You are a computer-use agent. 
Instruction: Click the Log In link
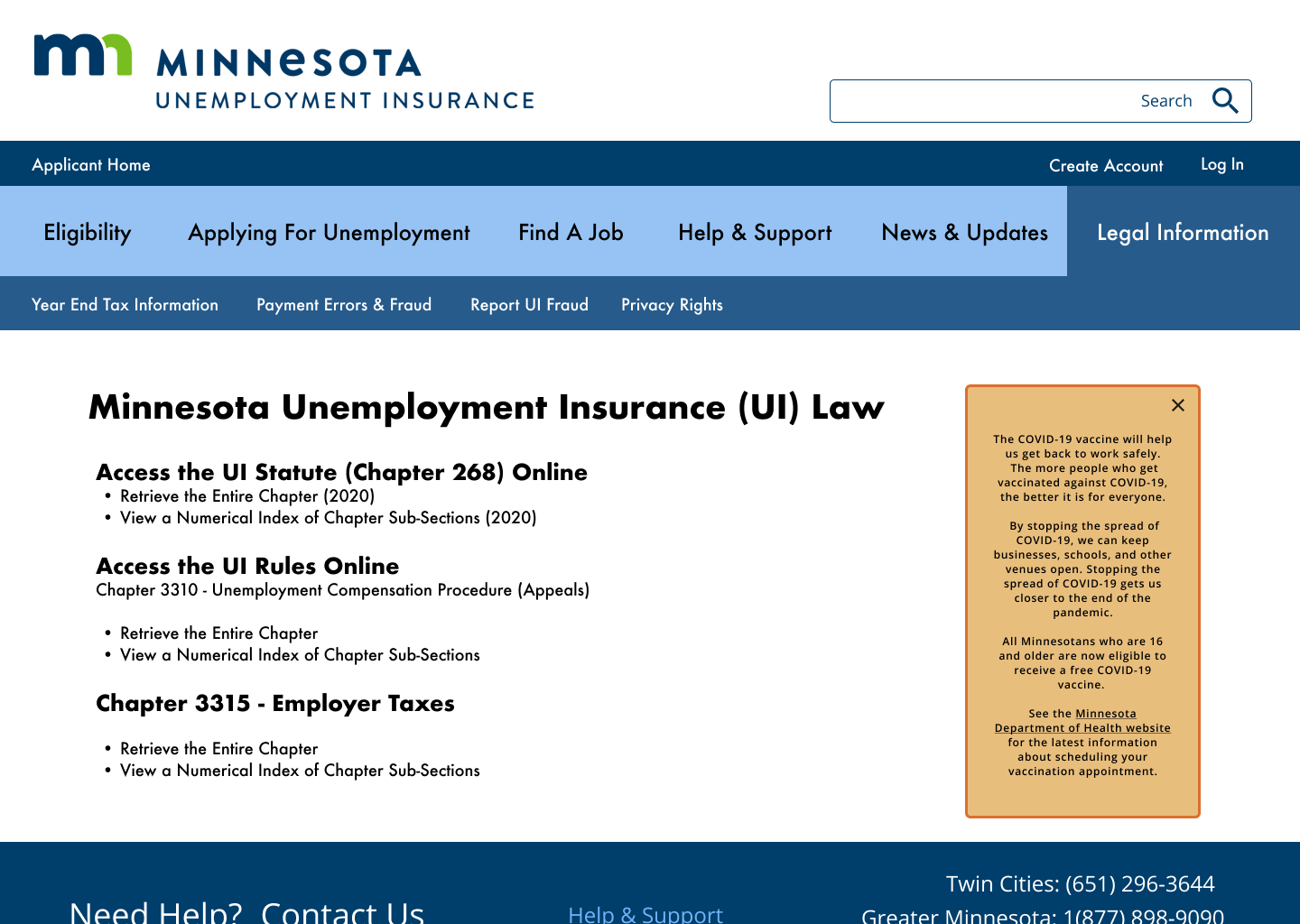click(x=1222, y=164)
